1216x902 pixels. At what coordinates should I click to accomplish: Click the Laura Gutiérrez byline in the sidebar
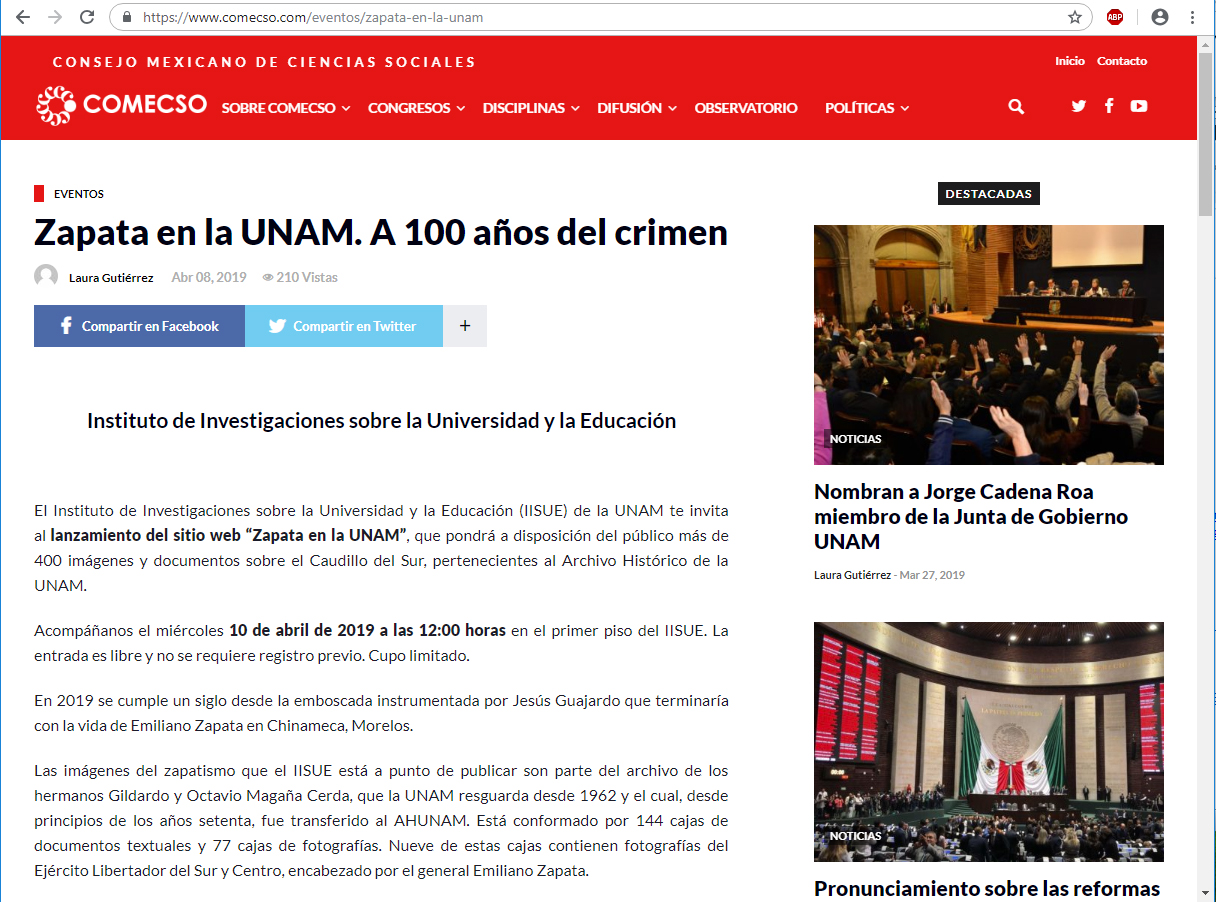pyautogui.click(x=854, y=575)
